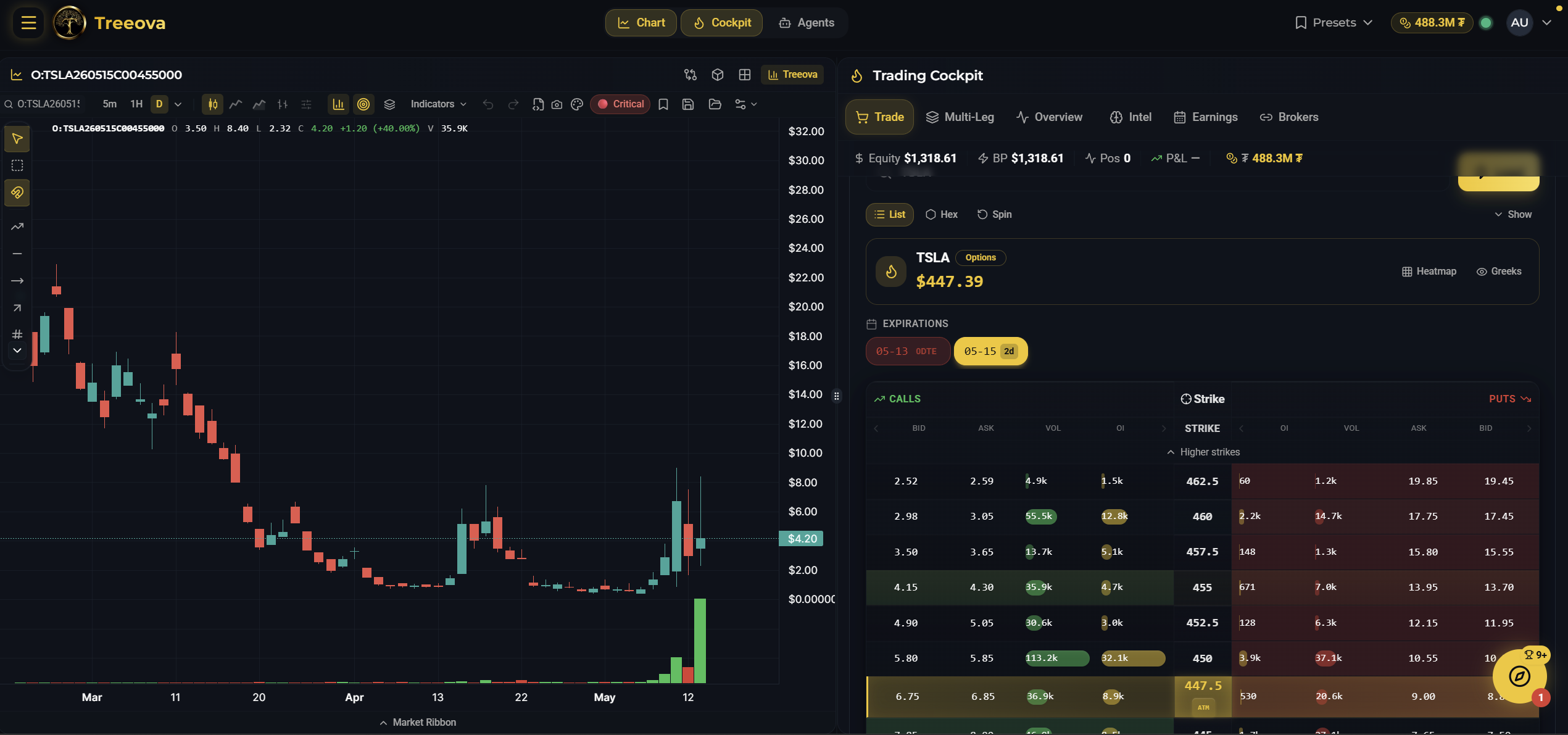The width and height of the screenshot is (1568, 735).
Task: Expand the timeframe dropdown arrow
Action: click(x=178, y=104)
